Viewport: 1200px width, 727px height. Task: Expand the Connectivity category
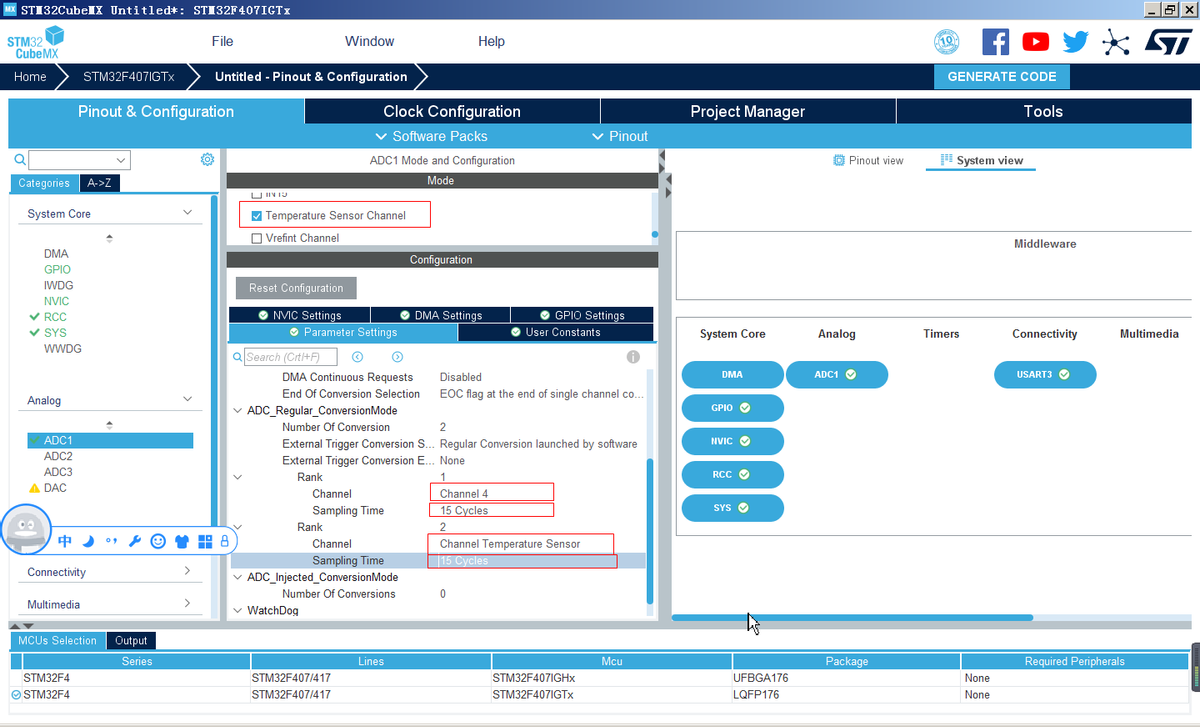coord(187,572)
